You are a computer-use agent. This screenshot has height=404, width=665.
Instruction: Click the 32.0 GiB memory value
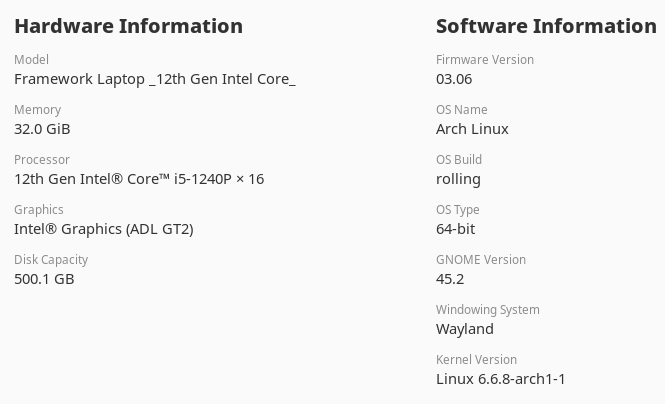[42, 129]
